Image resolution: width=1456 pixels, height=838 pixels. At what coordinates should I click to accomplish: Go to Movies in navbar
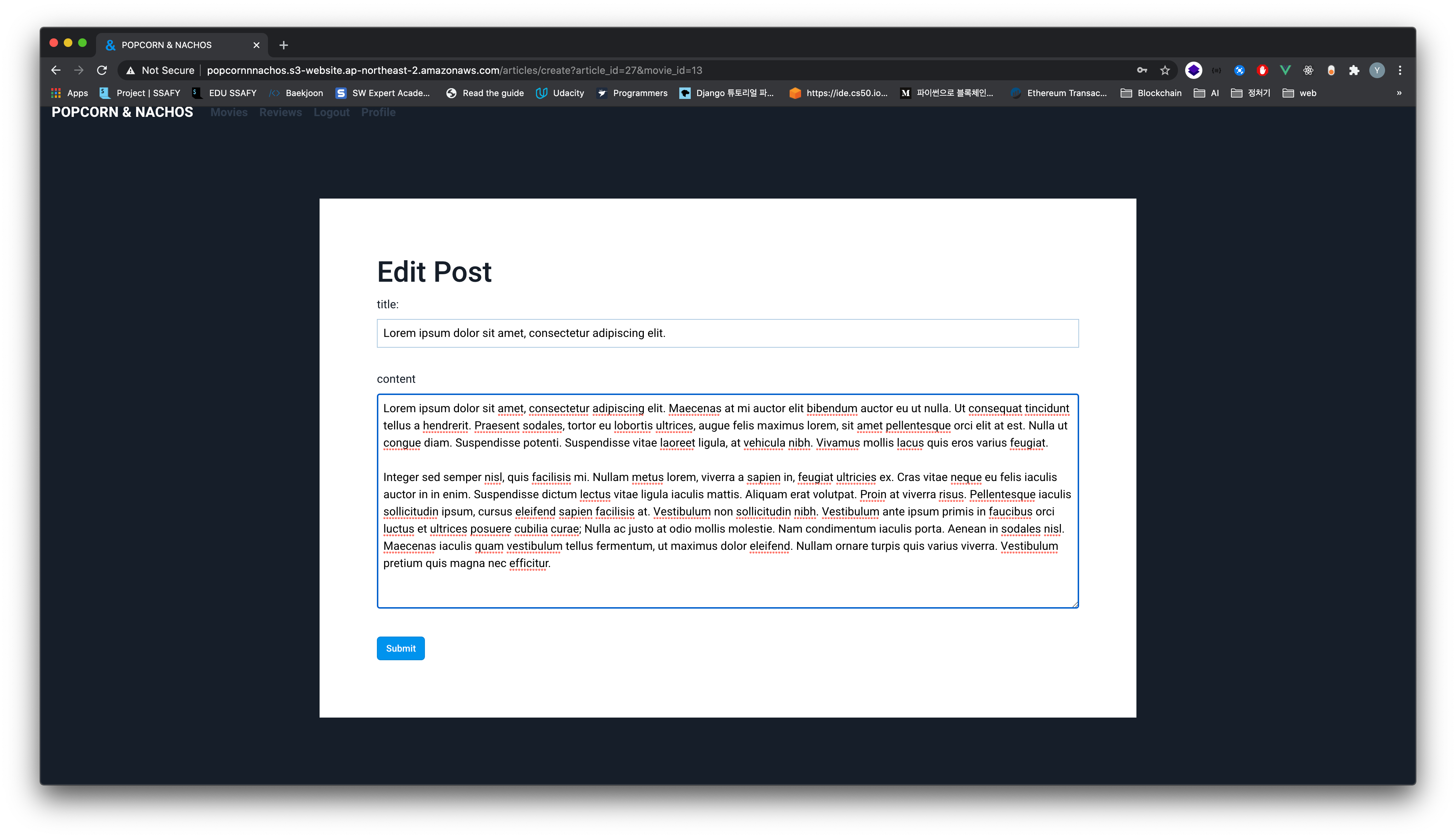click(x=229, y=112)
